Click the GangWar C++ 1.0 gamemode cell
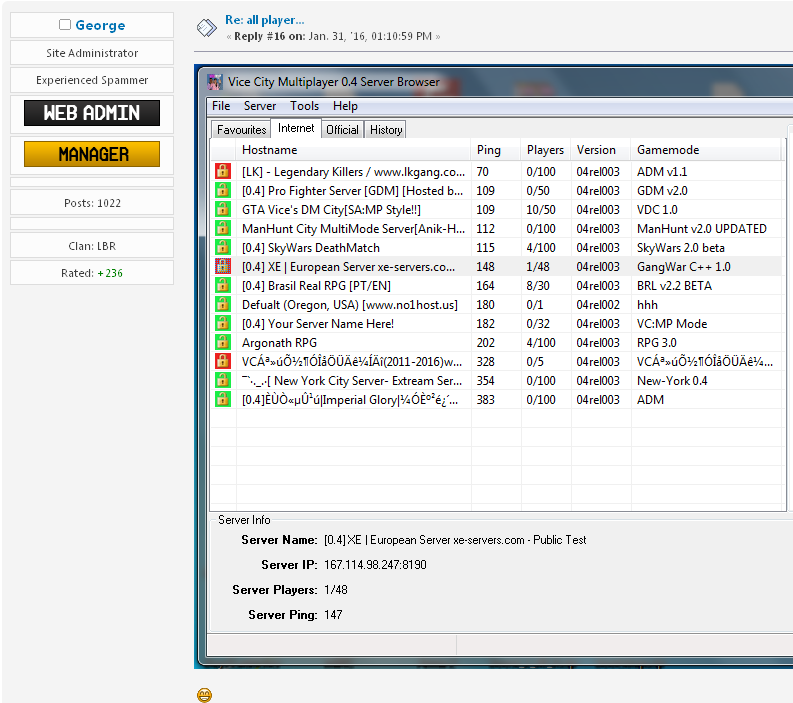Viewport: 793px width, 703px height. click(x=683, y=267)
